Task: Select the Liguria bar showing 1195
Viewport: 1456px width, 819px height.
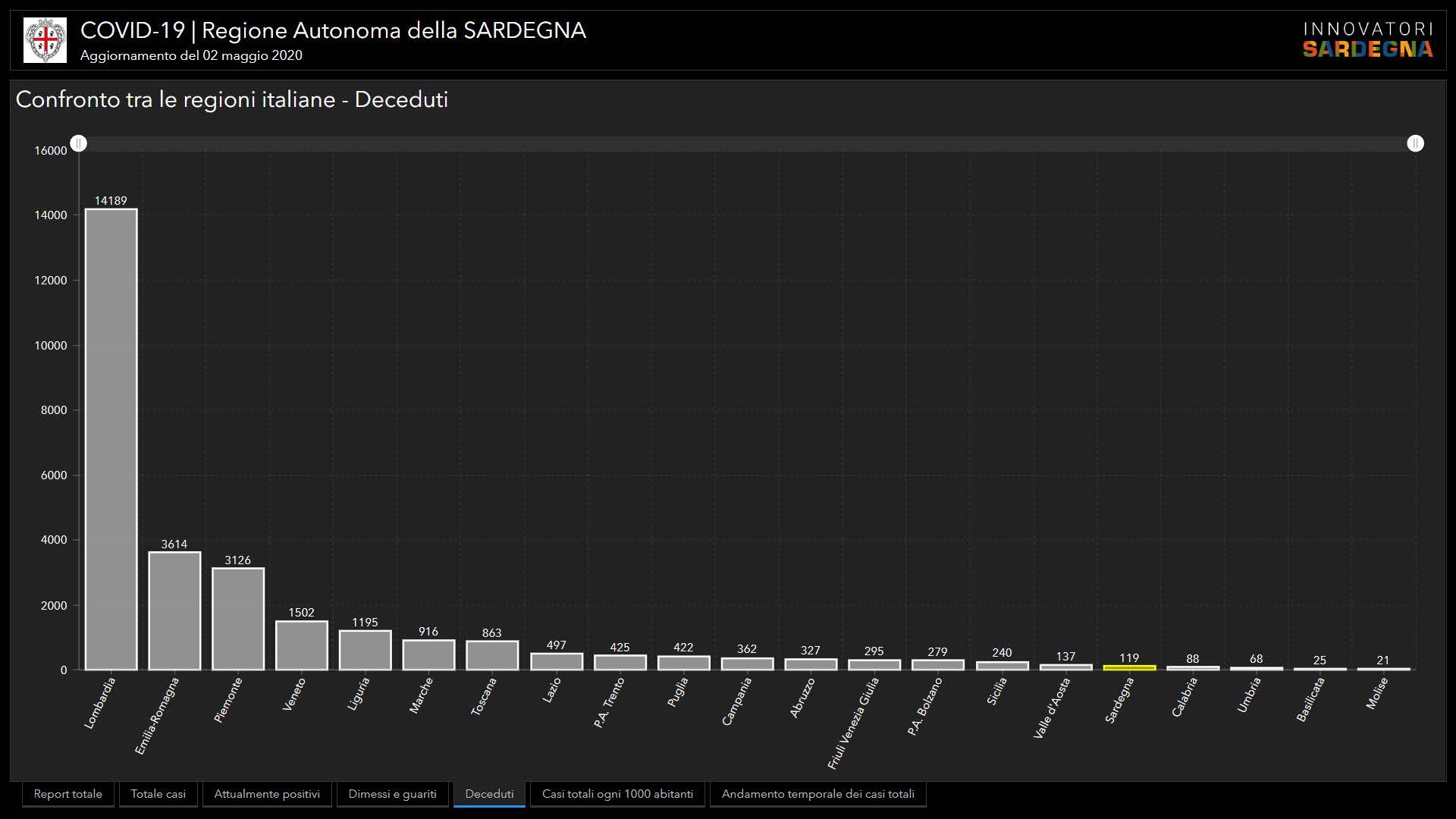Action: pyautogui.click(x=365, y=651)
